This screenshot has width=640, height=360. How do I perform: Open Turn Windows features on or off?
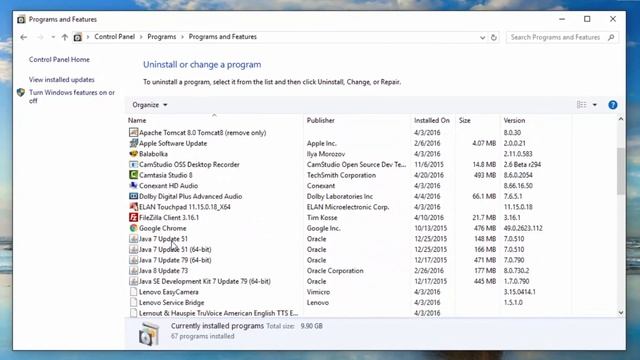72,97
